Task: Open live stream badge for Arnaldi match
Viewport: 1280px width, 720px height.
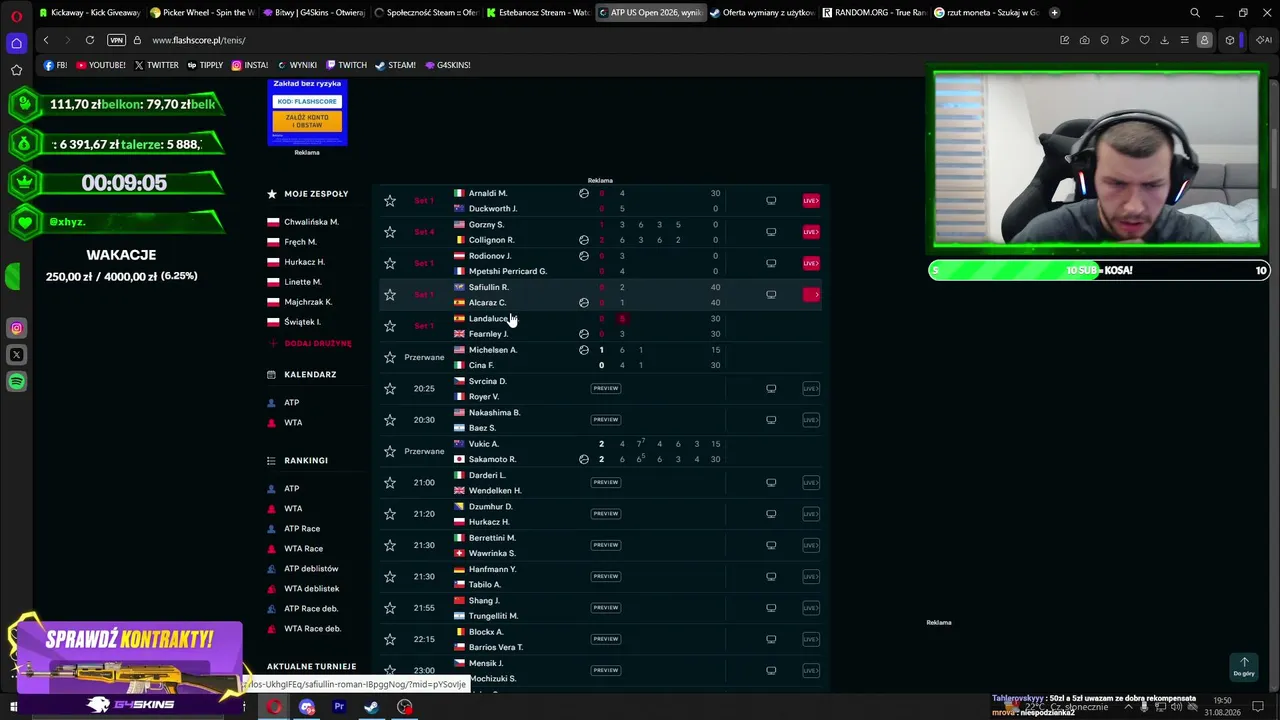Action: [811, 201]
